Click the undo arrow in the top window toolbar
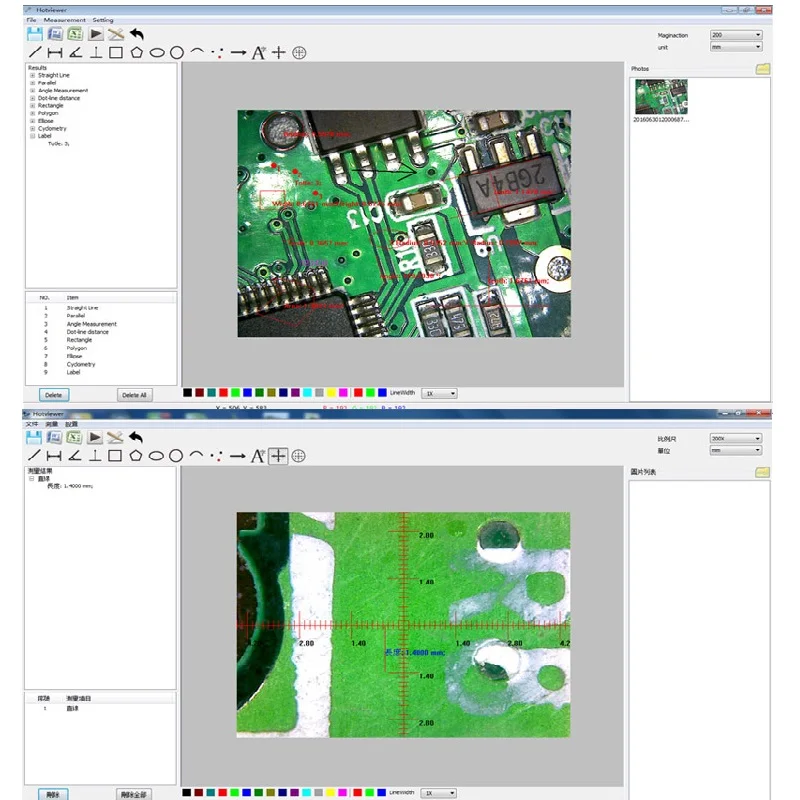The height and width of the screenshot is (800, 800). [137, 34]
